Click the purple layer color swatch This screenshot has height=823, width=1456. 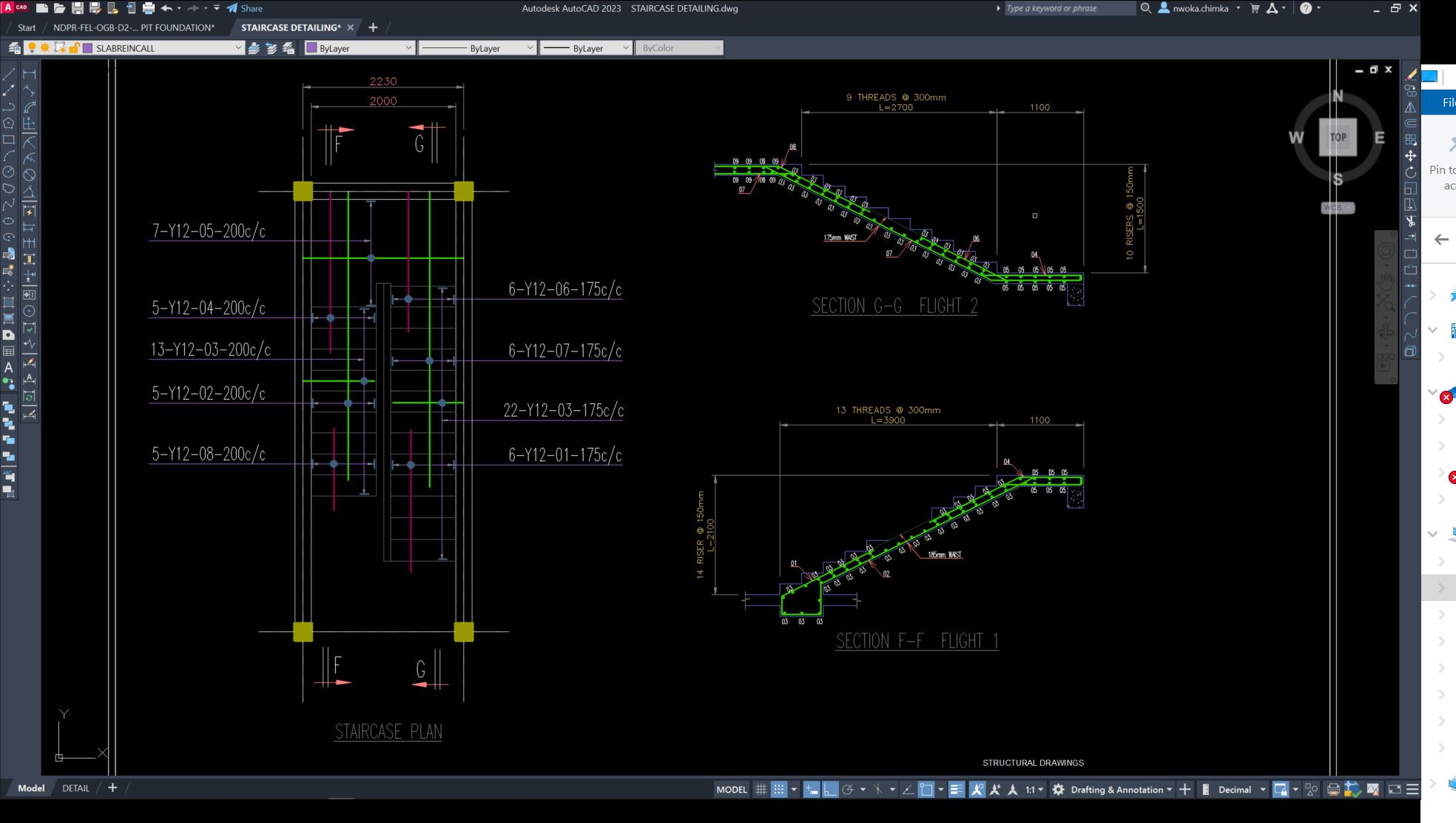click(x=87, y=47)
